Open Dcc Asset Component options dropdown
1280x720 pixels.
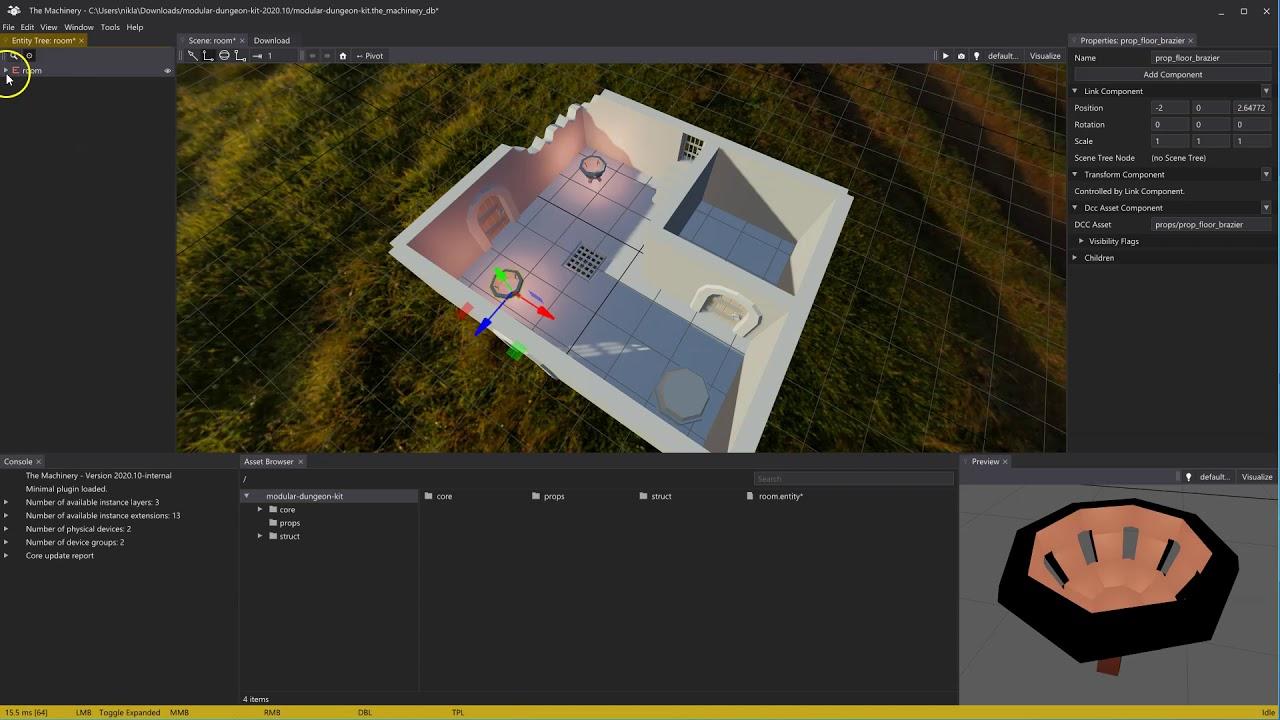pos(1266,208)
